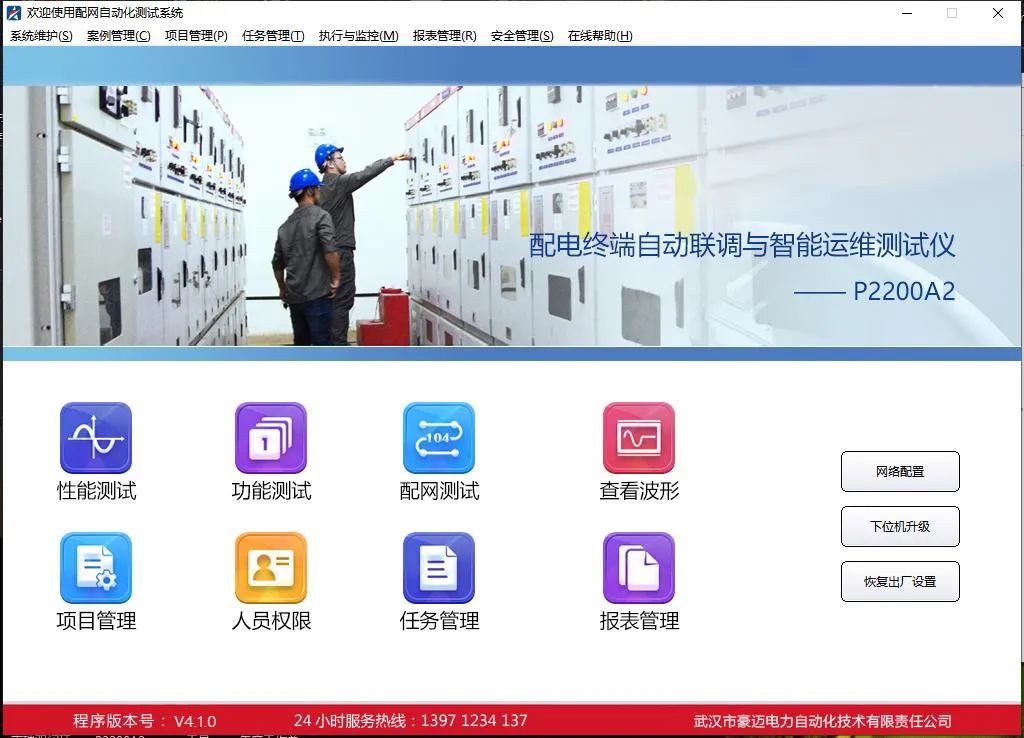Launch the 报表管理 report management icon
The height and width of the screenshot is (738, 1024).
[639, 568]
